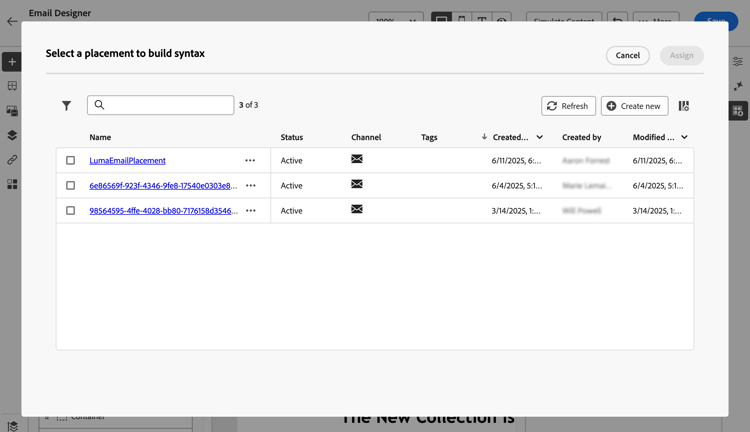Screen dimensions: 750x432
Task: Click the pin-like icon in right sidebar
Action: point(738,86)
